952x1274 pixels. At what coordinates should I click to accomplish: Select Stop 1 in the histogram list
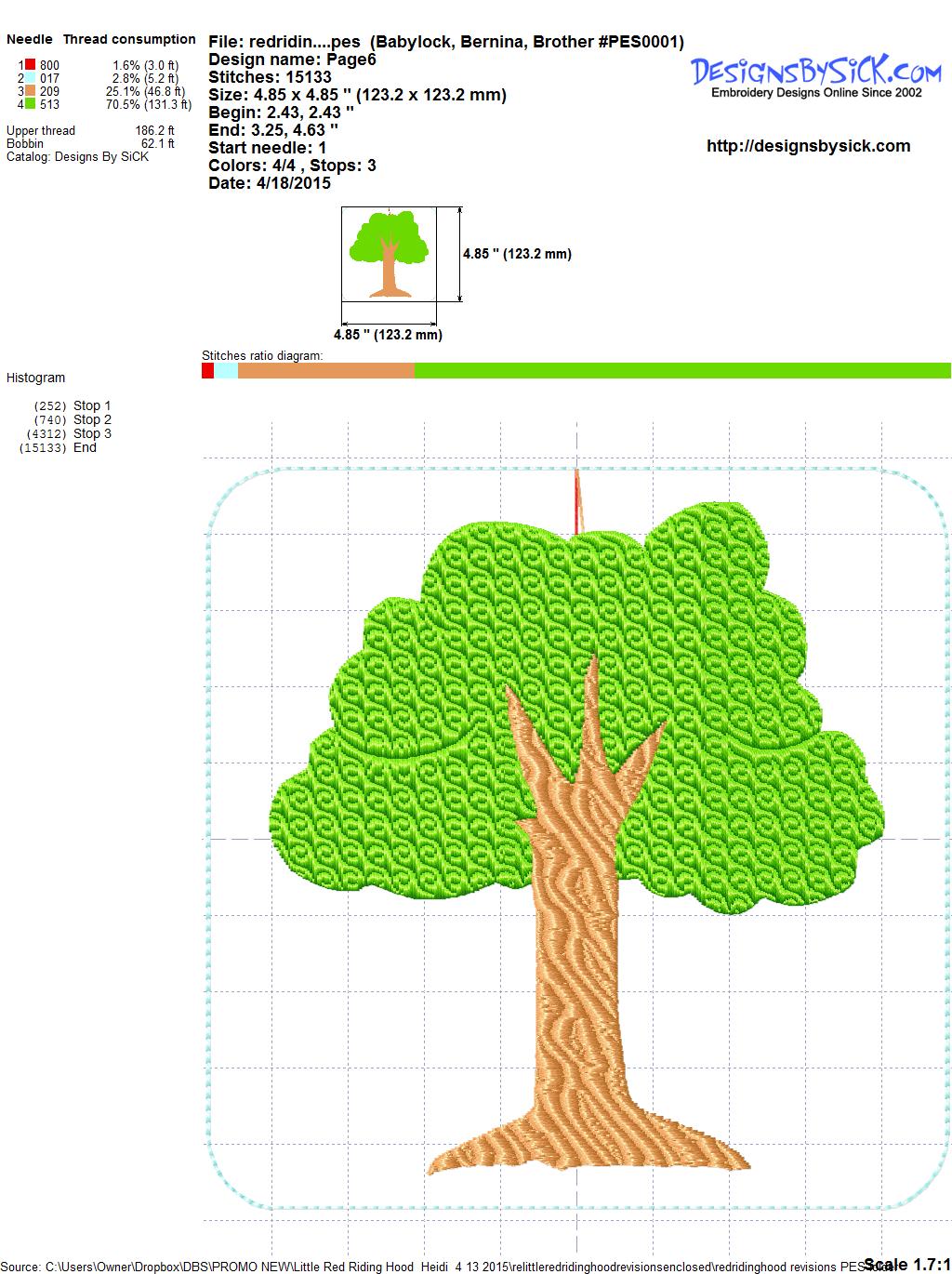click(92, 405)
